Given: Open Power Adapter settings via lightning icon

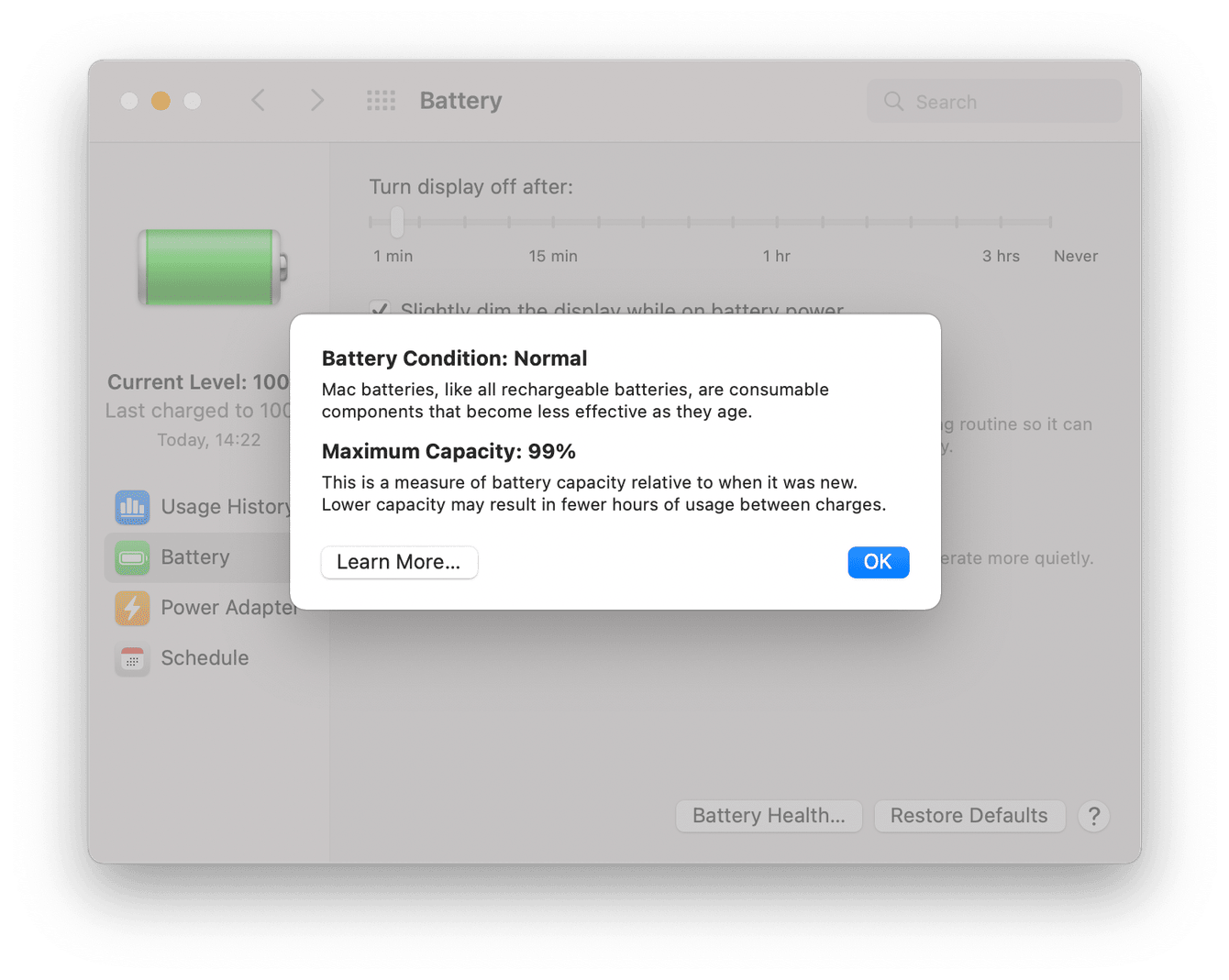Looking at the screenshot, I should click(132, 608).
